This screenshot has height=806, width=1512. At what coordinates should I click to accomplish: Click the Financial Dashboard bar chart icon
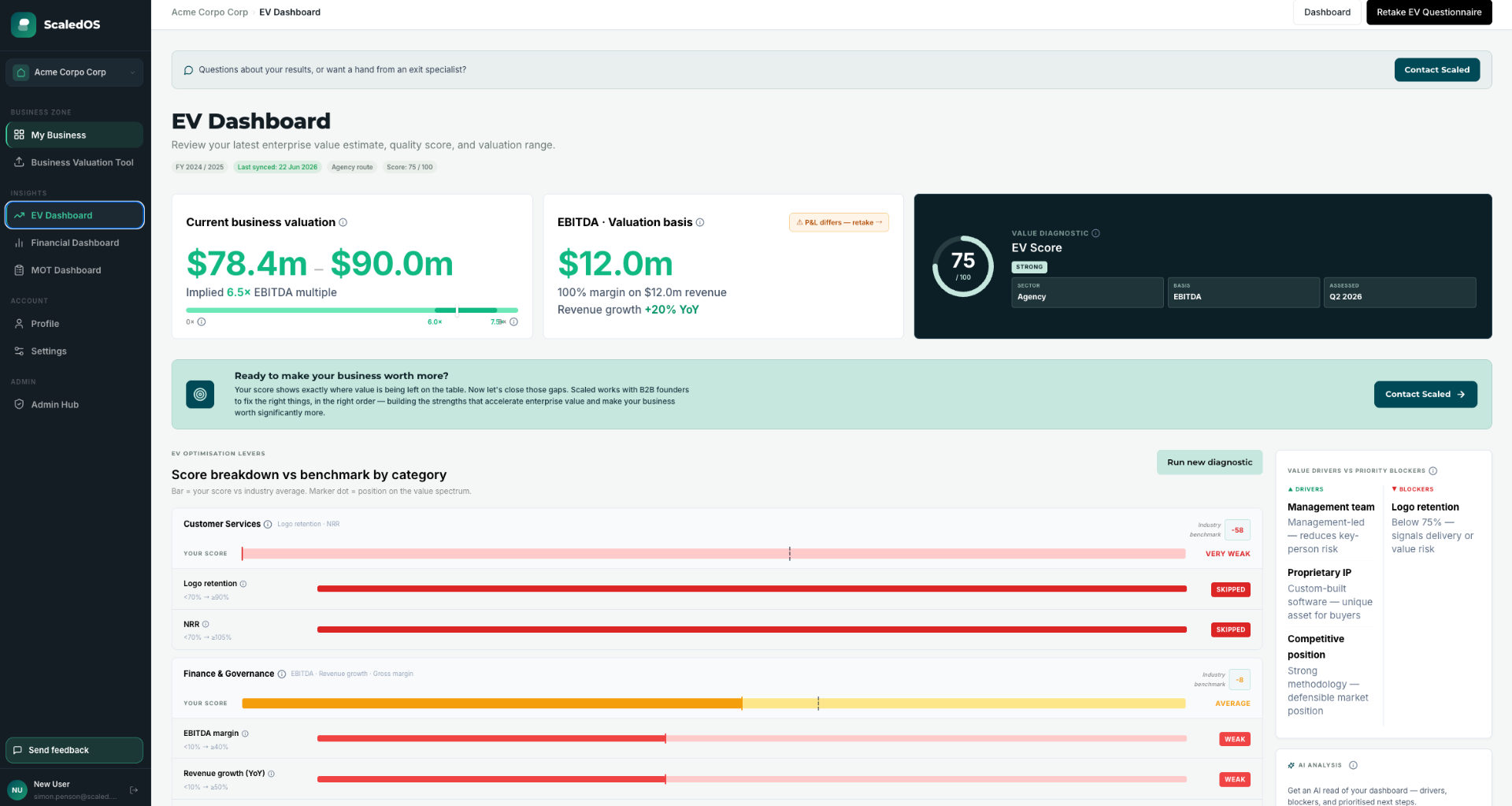tap(19, 243)
